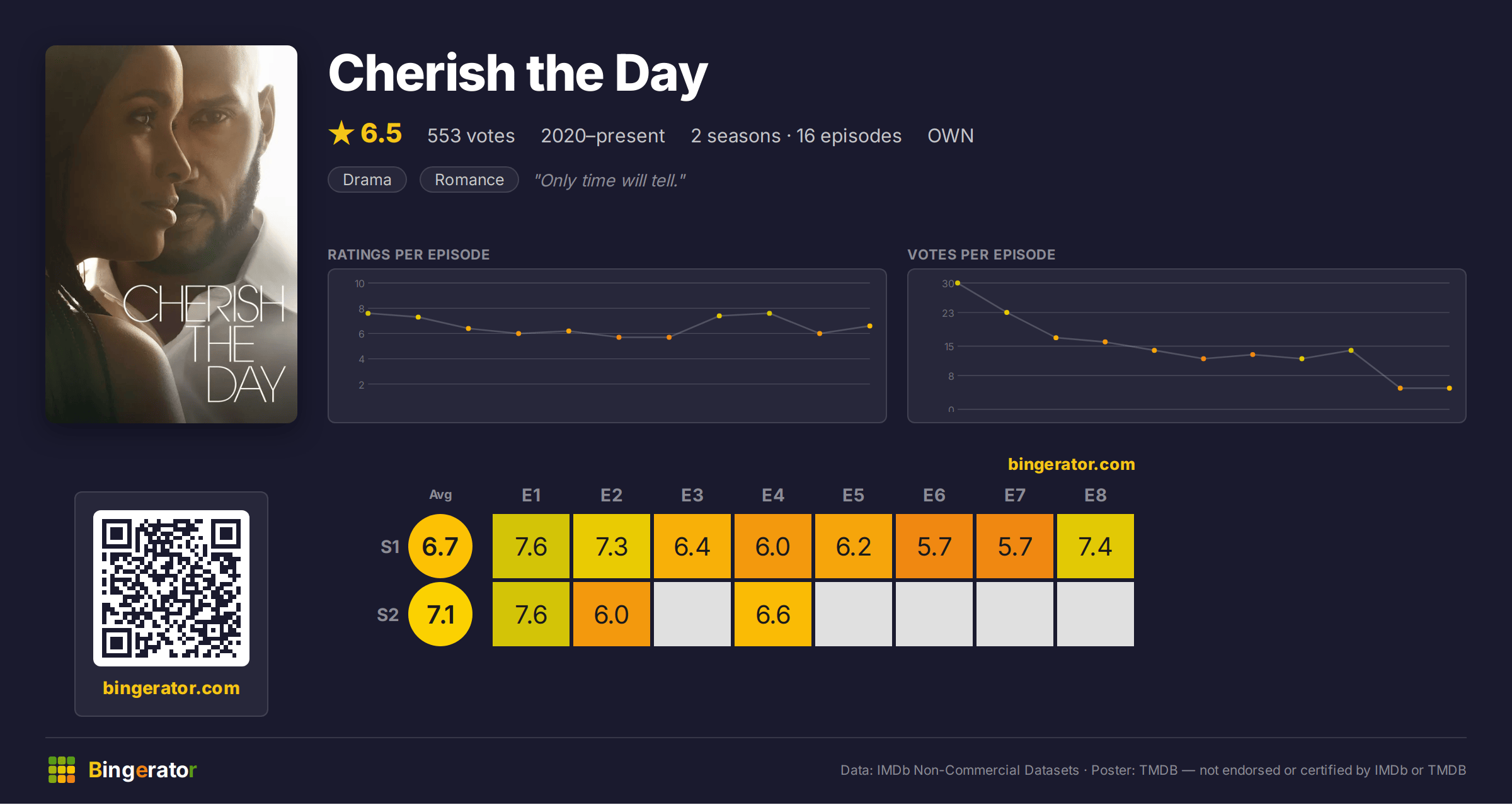Image resolution: width=1512 pixels, height=805 pixels.
Task: Click the E5 column header
Action: click(854, 495)
